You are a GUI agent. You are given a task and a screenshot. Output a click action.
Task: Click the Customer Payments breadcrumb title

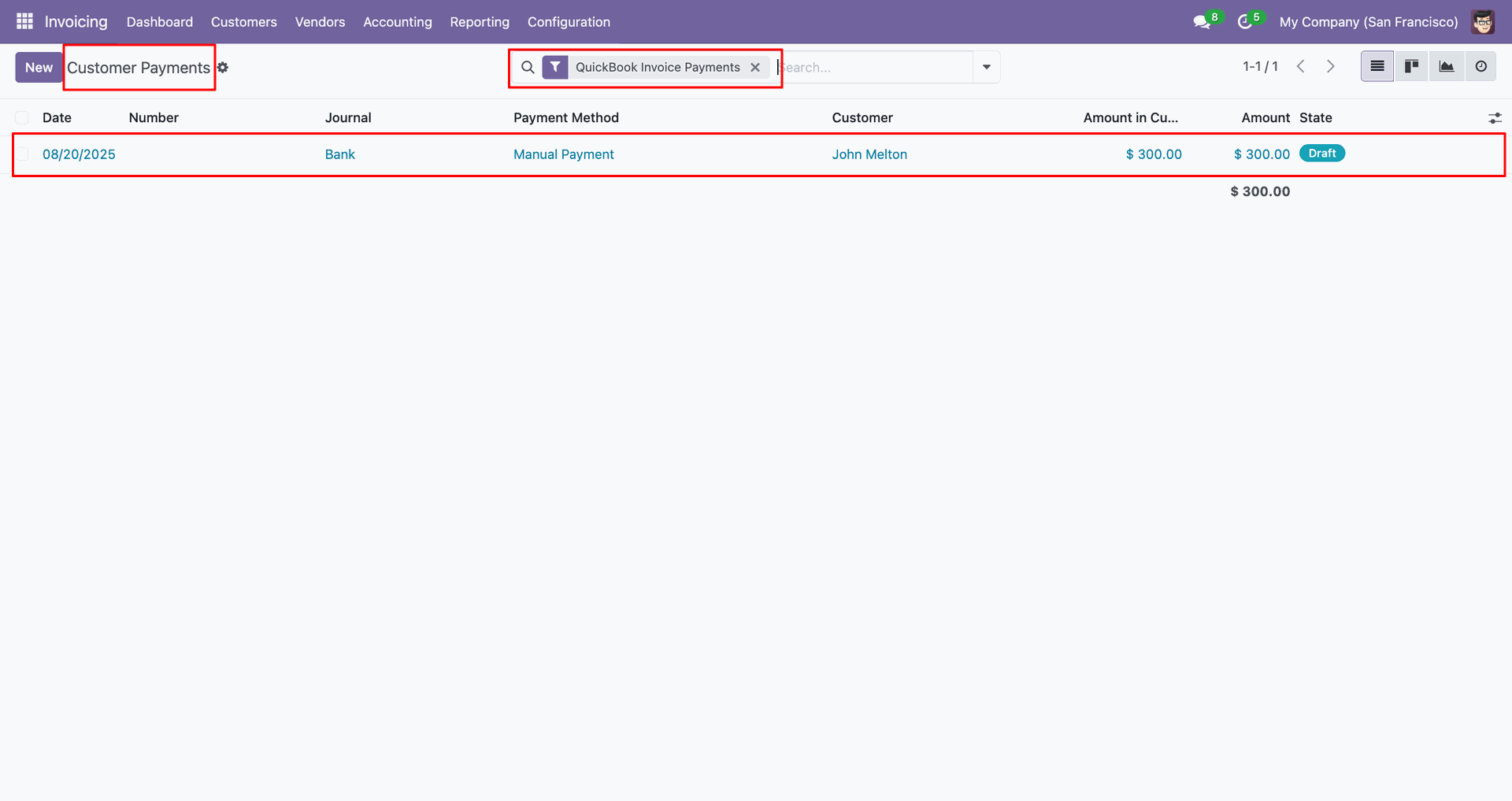tap(139, 68)
